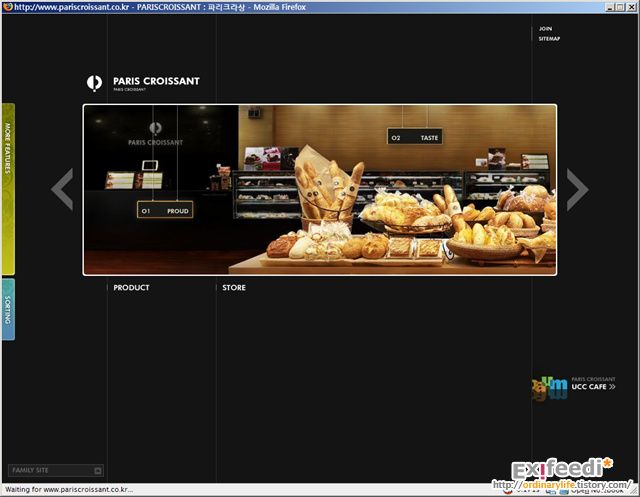Open the SITEMAP link

549,39
